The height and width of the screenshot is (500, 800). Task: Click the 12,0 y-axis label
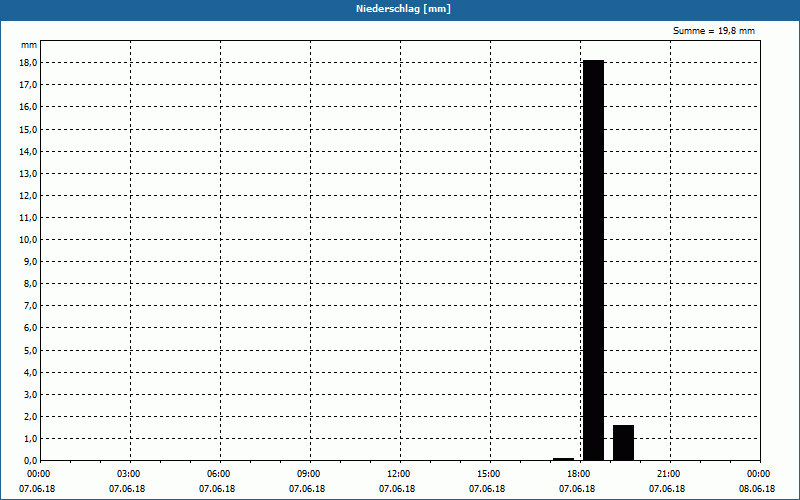(29, 195)
